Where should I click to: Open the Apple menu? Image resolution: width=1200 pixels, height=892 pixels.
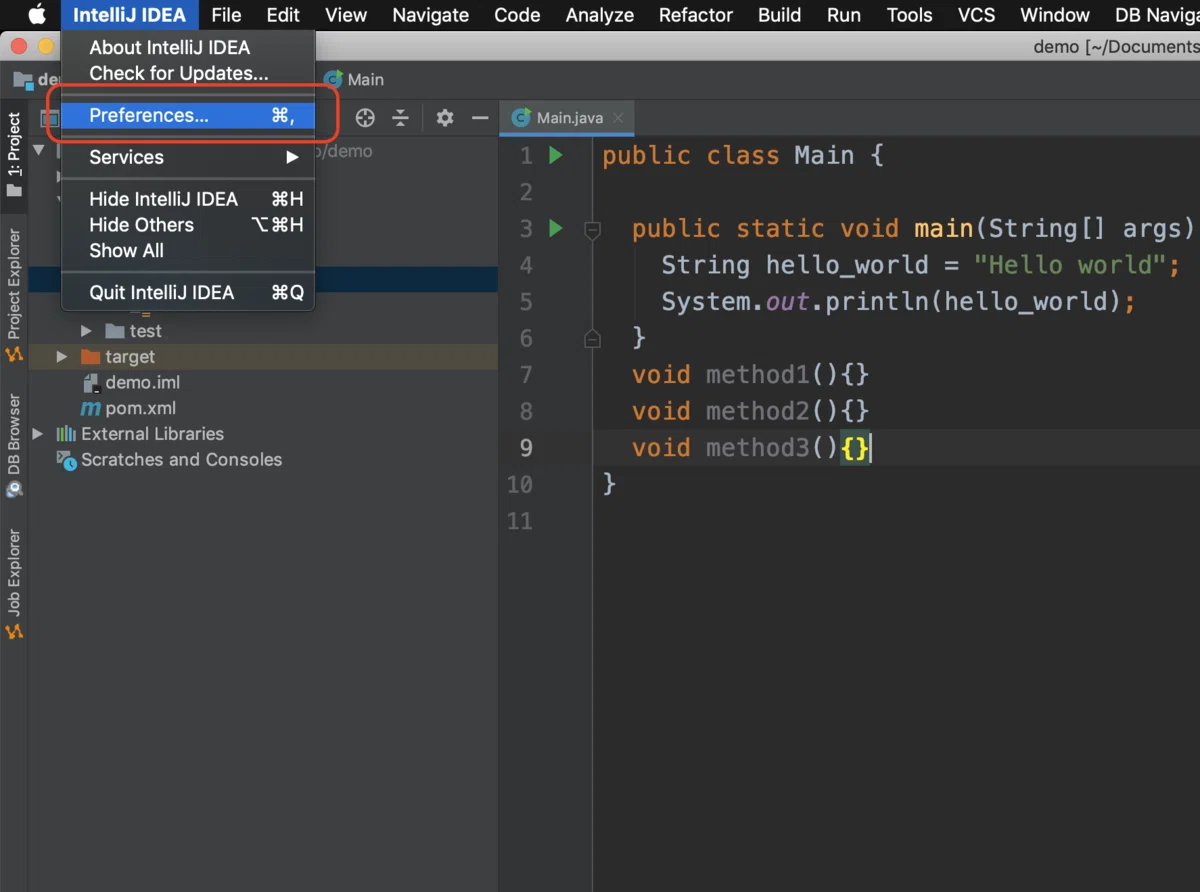37,15
